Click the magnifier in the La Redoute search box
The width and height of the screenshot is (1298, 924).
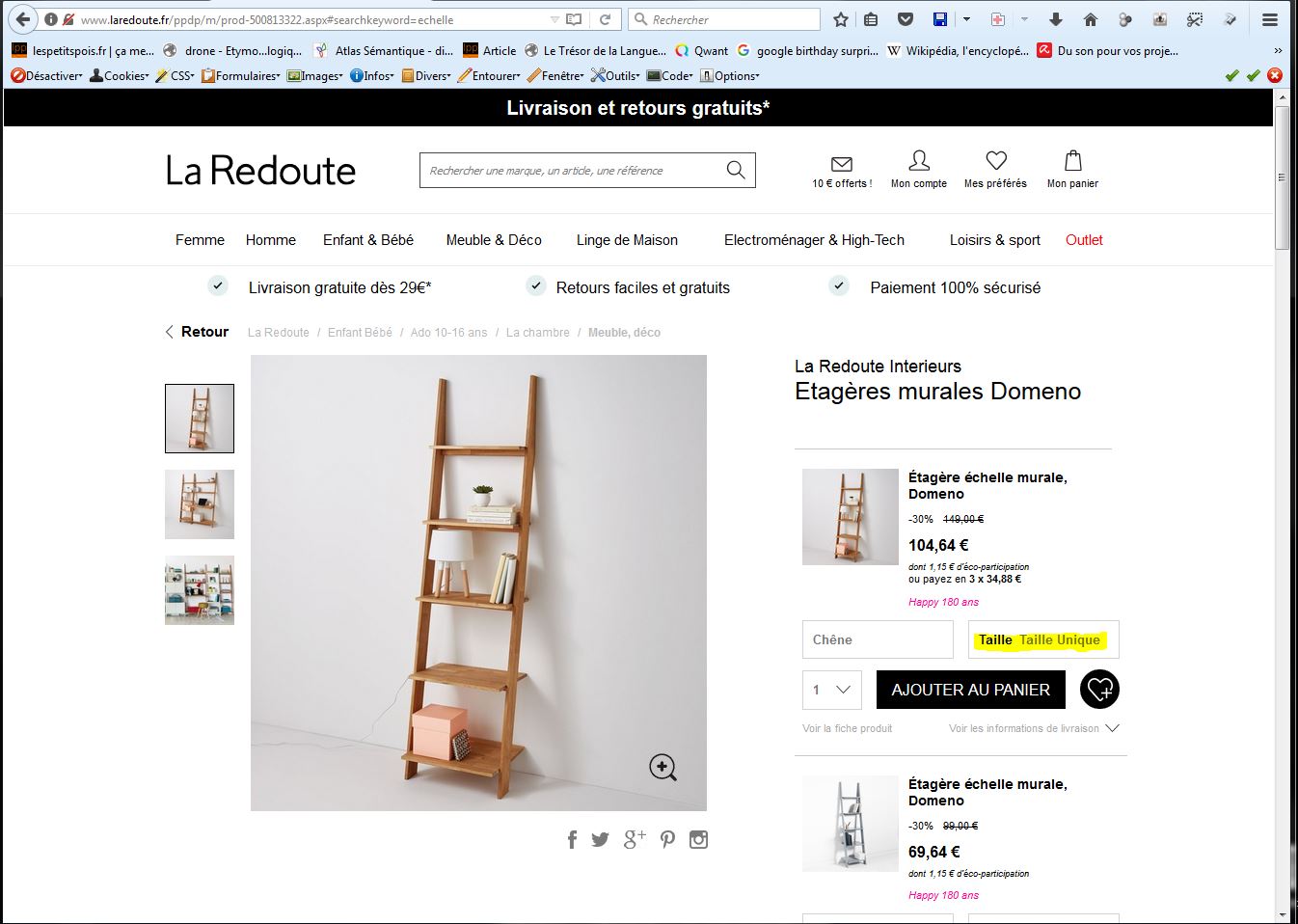[x=736, y=171]
